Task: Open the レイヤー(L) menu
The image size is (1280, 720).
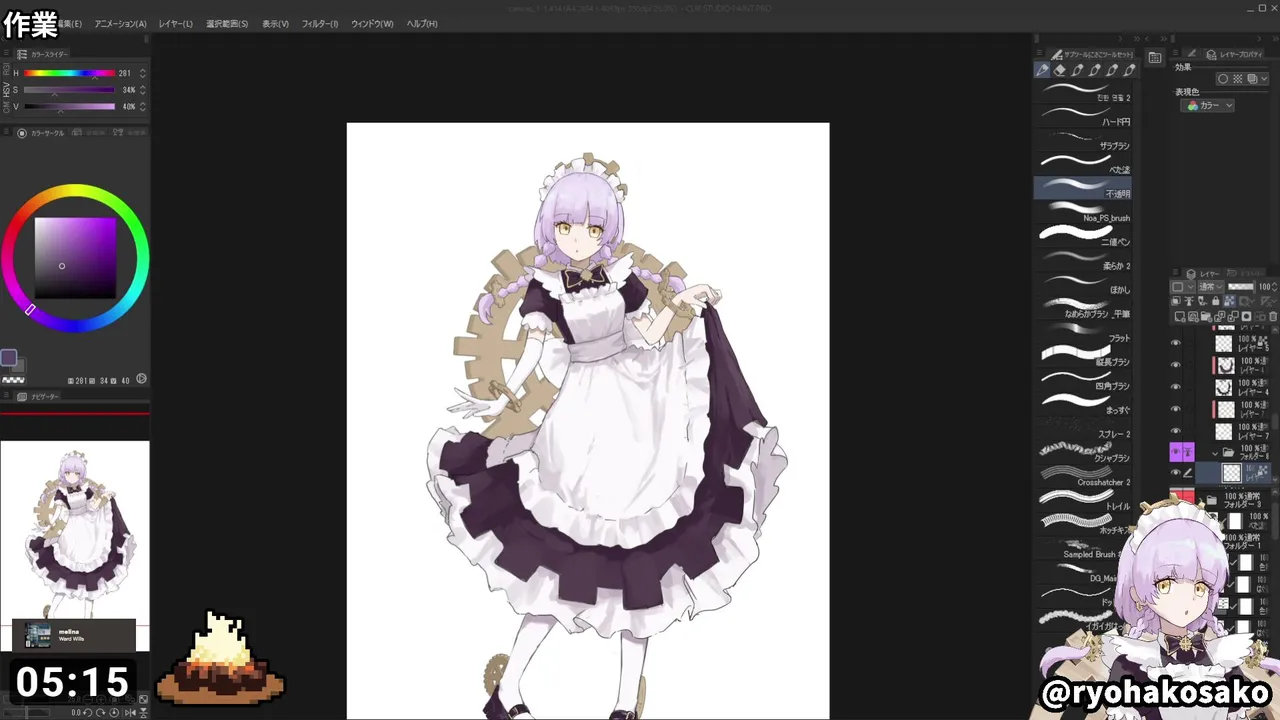Action: click(175, 23)
